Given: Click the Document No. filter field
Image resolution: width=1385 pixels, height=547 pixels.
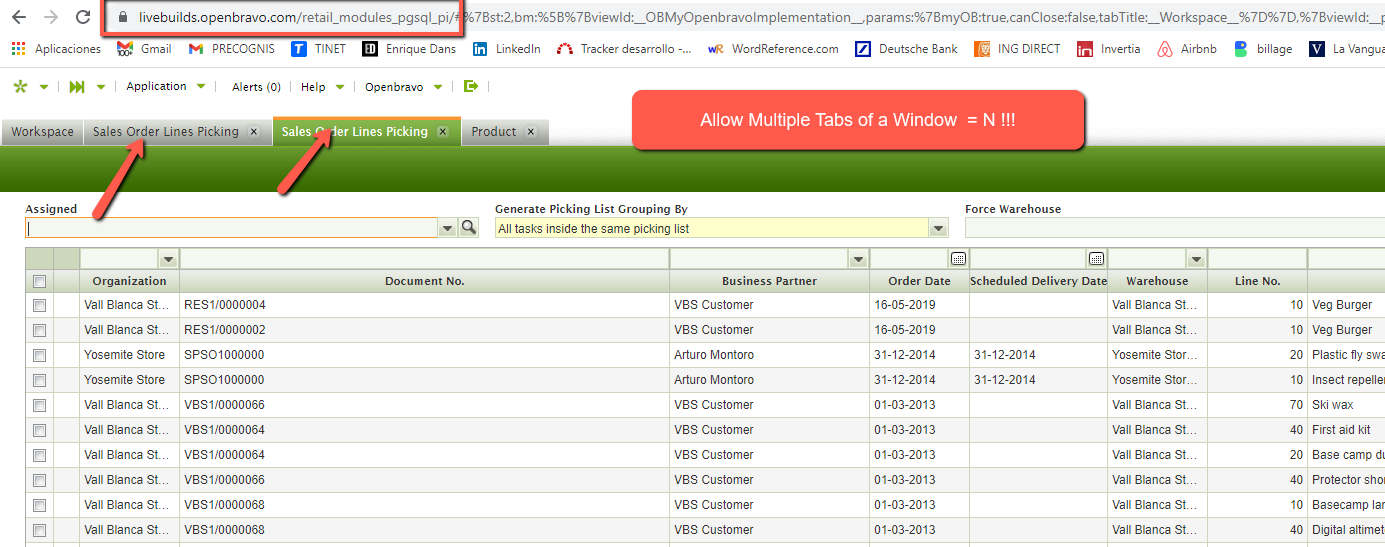Looking at the screenshot, I should 425,259.
